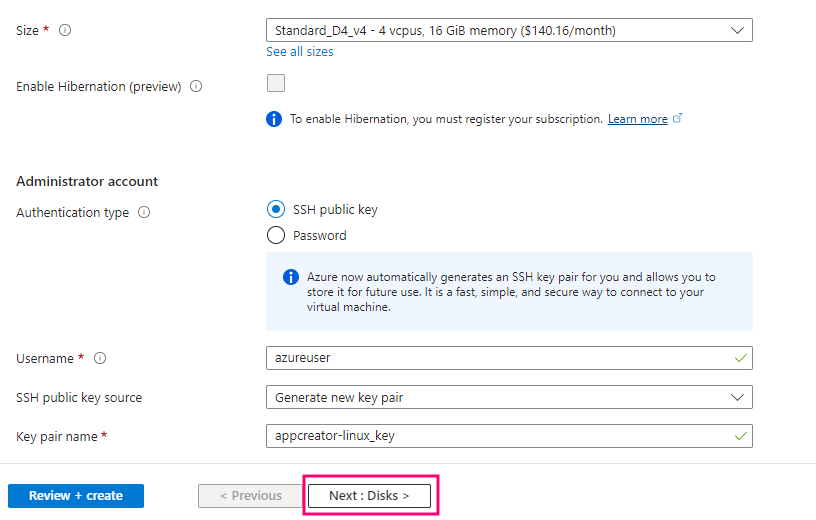The image size is (816, 520).
Task: Open the Size dropdown
Action: click(x=509, y=30)
